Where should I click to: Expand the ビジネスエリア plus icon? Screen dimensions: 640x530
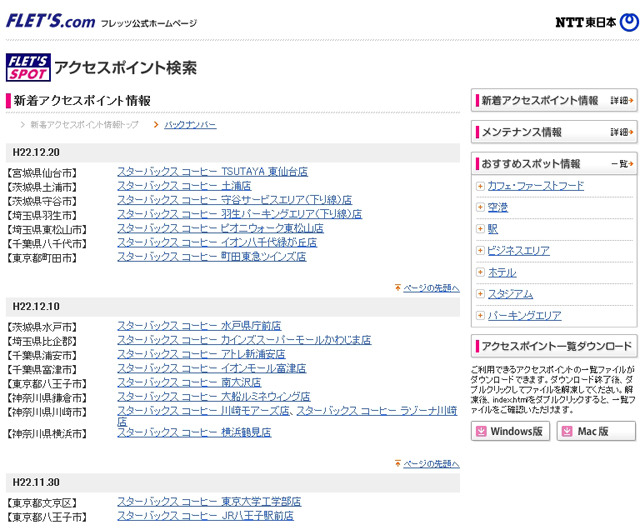[480, 250]
